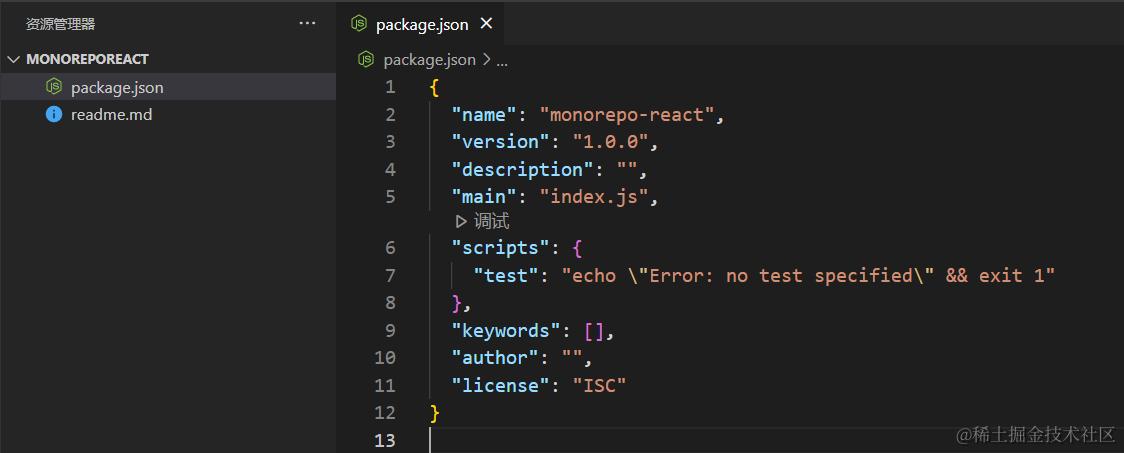Select package.json in the file tree
This screenshot has height=453, width=1124.
click(x=168, y=87)
